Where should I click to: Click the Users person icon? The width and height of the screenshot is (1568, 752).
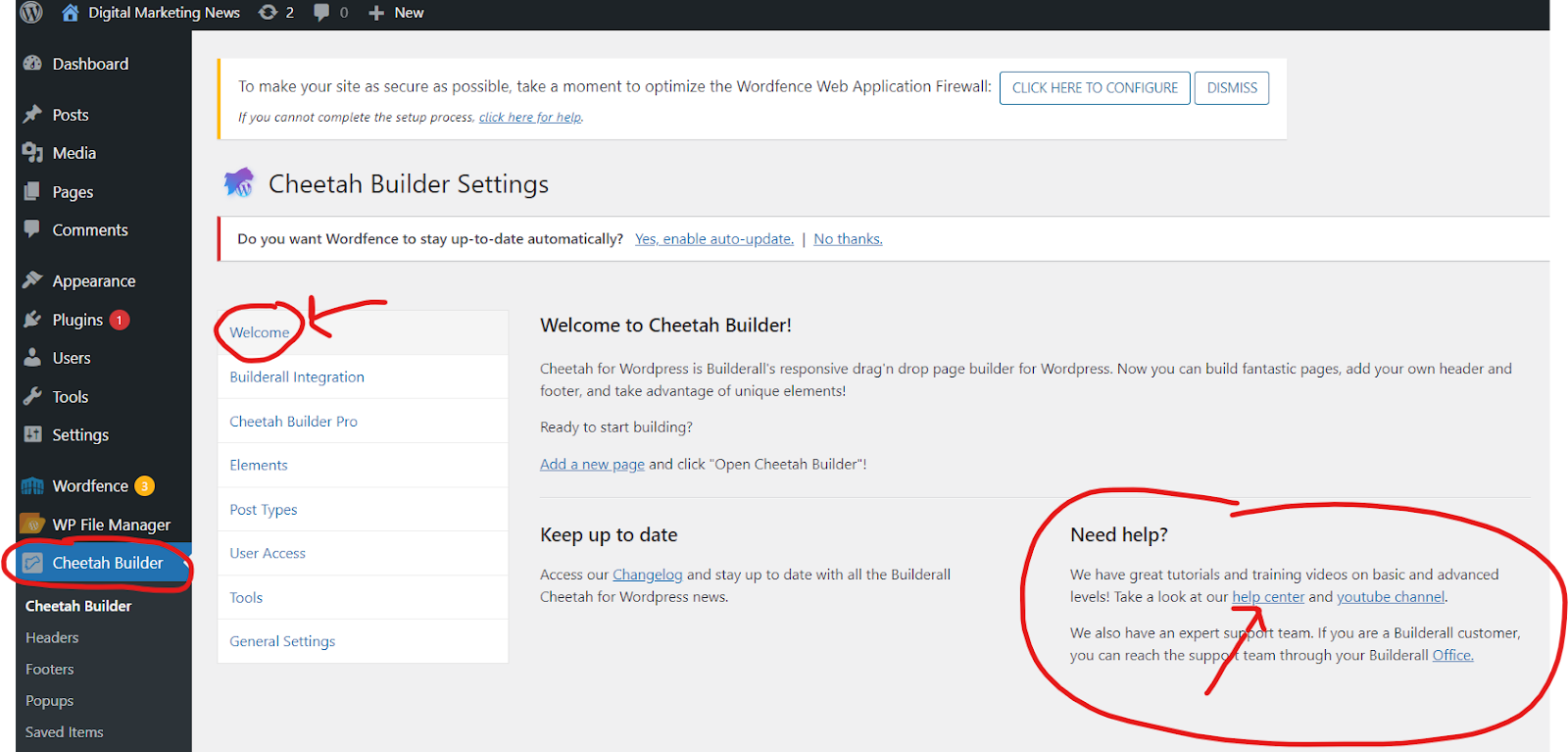(x=32, y=357)
